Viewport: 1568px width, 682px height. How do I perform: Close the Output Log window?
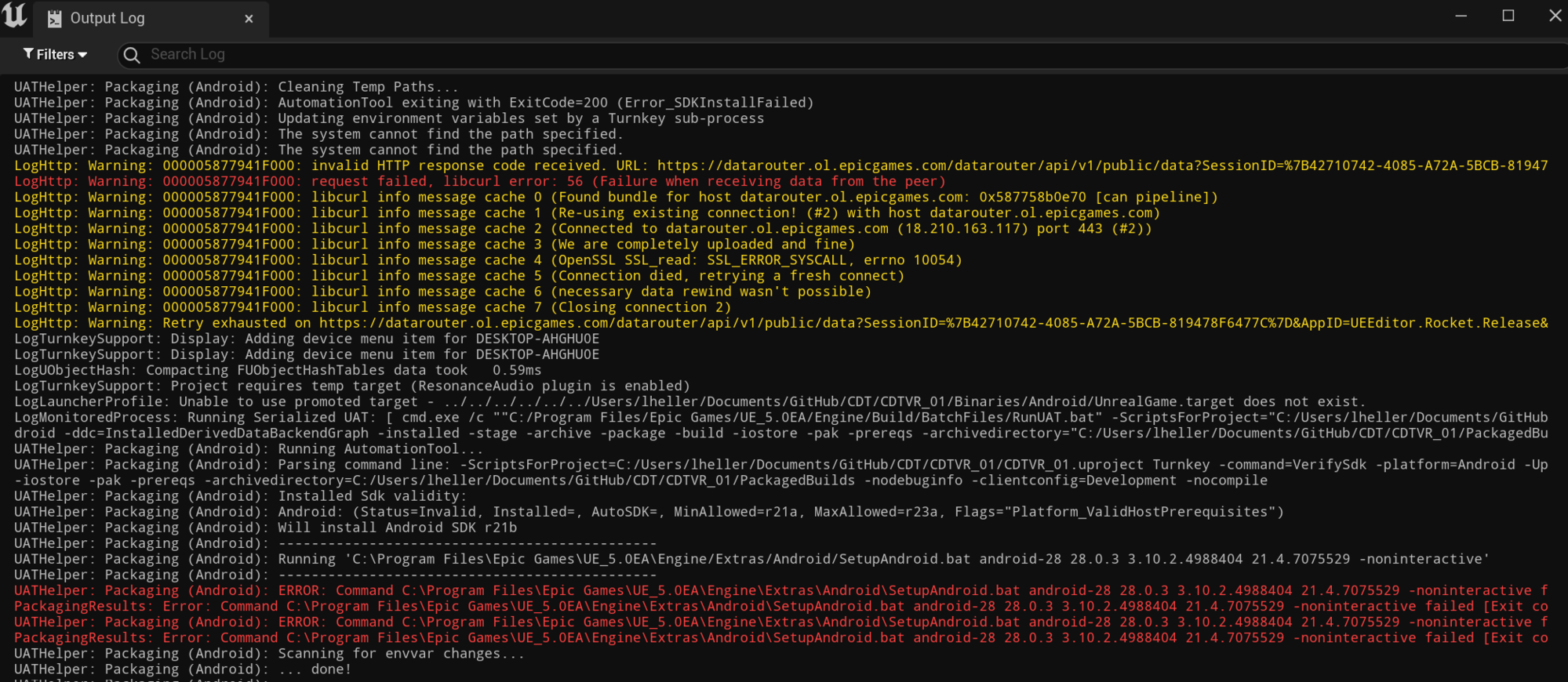coord(1555,16)
